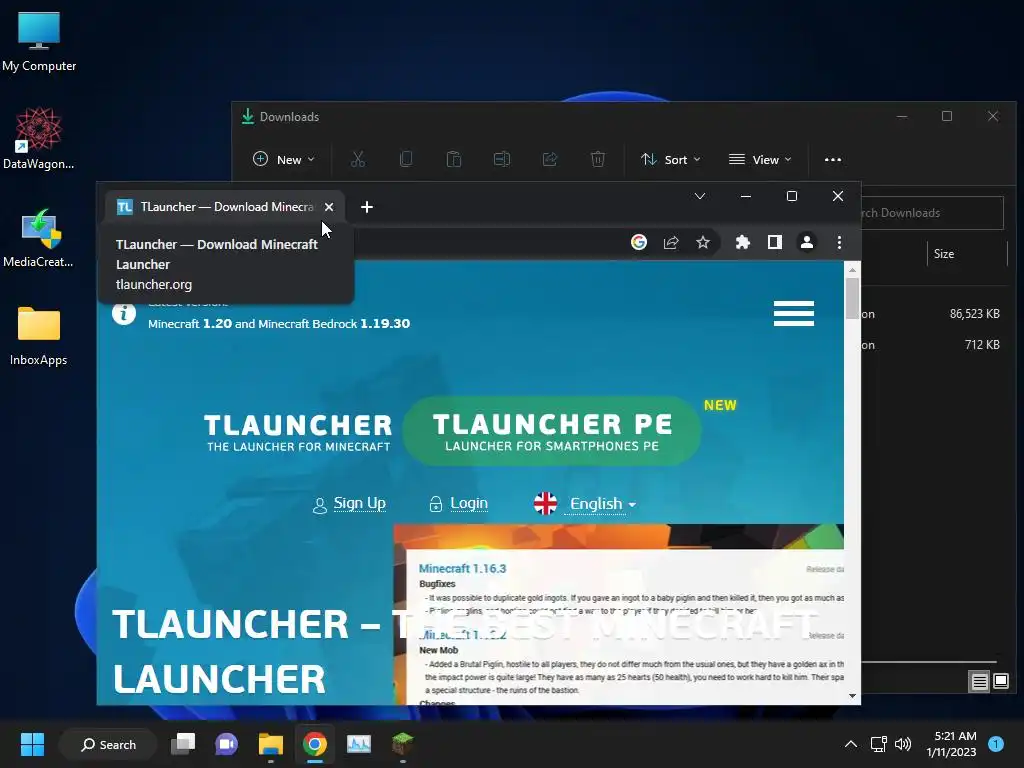Open Chrome profile avatar icon
Viewport: 1024px width, 768px height.
tap(807, 242)
